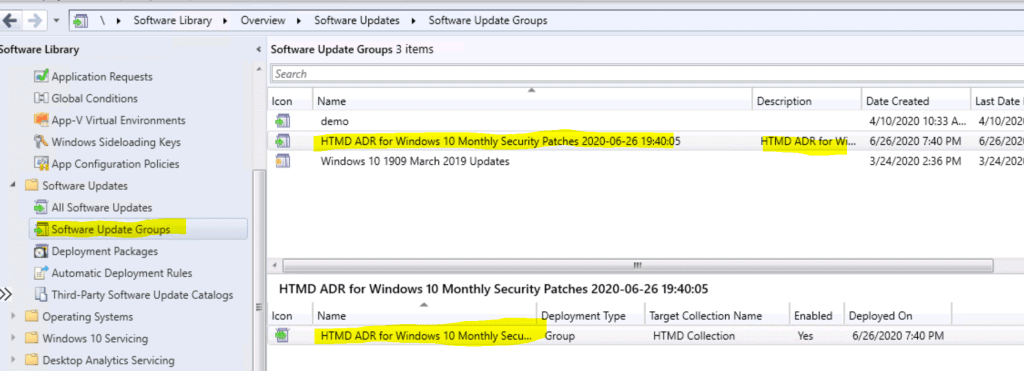This screenshot has width=1024, height=371.
Task: Open the Software Update Groups breadcrumb
Action: click(x=488, y=20)
